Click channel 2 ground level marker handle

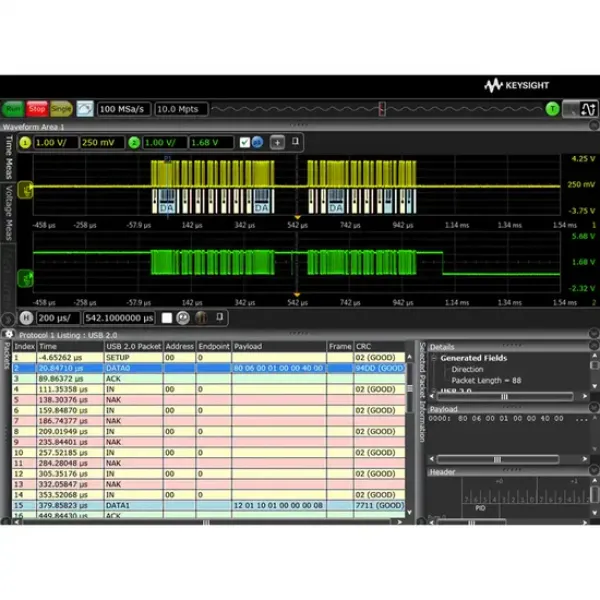[26, 279]
